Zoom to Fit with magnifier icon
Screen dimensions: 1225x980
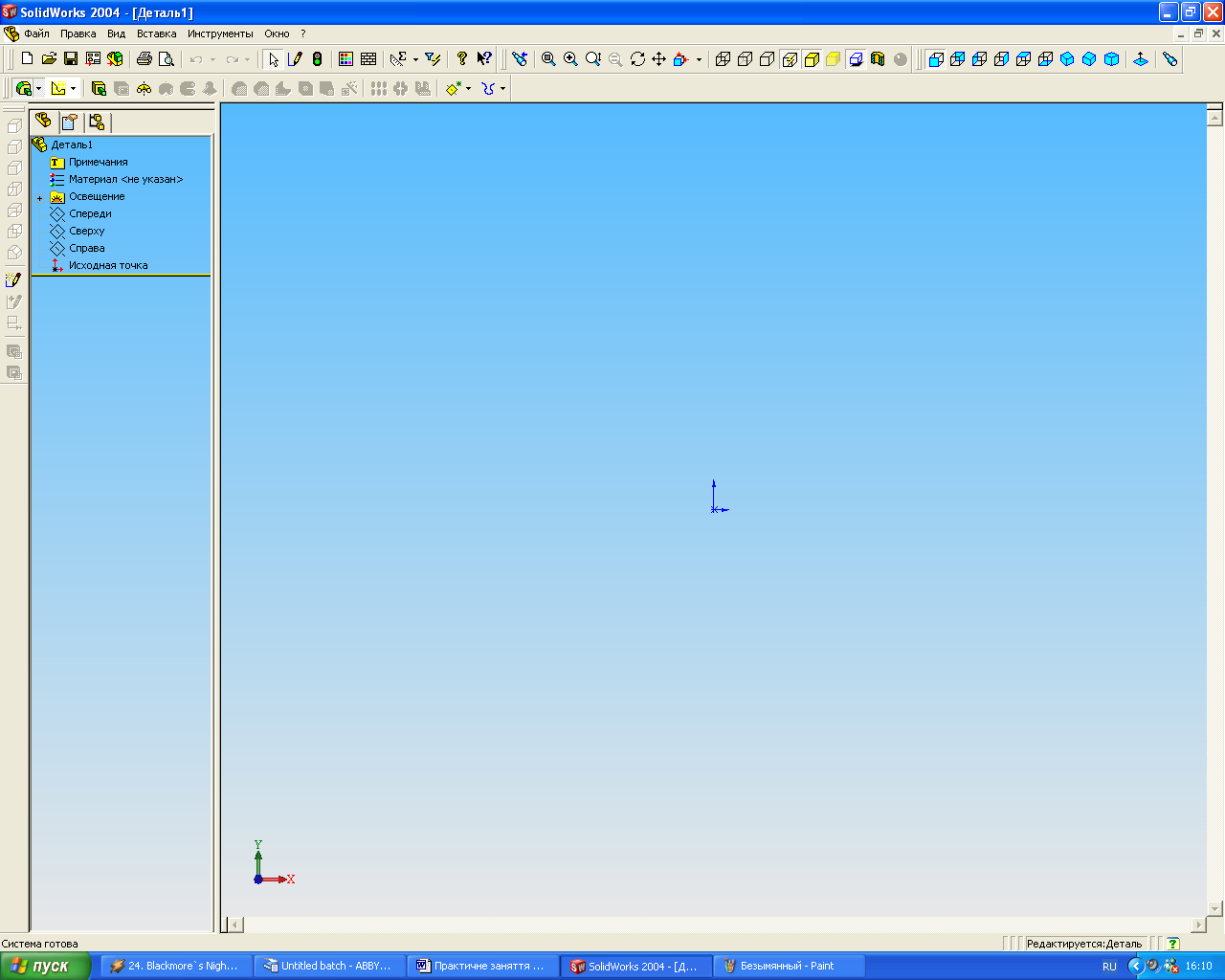tap(548, 59)
